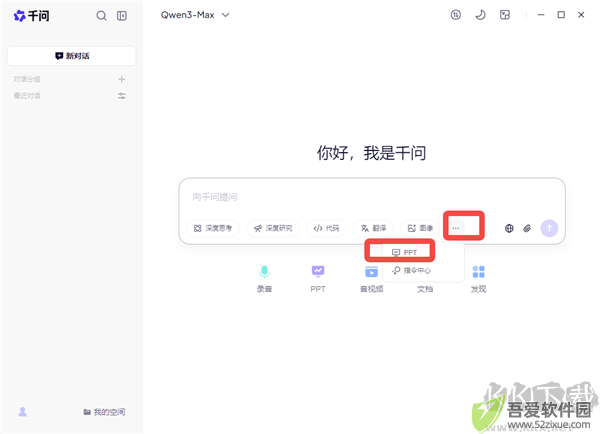Expand the Qwen3-Max model dropdown
Viewport: 600px width, 434px height.
tap(195, 15)
